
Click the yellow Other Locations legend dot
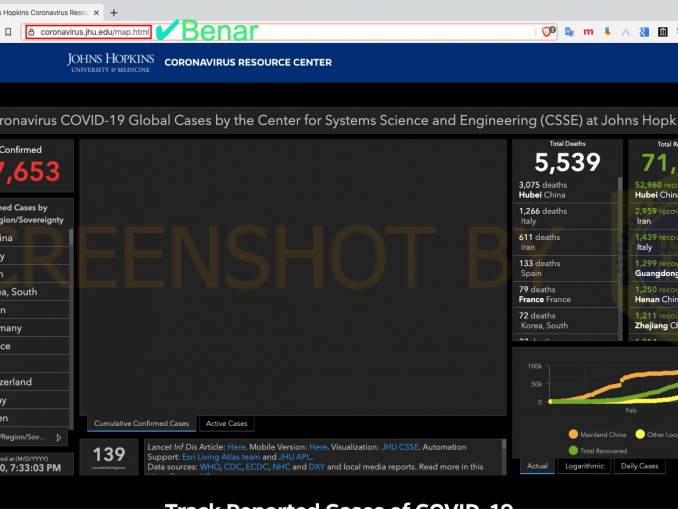click(640, 434)
